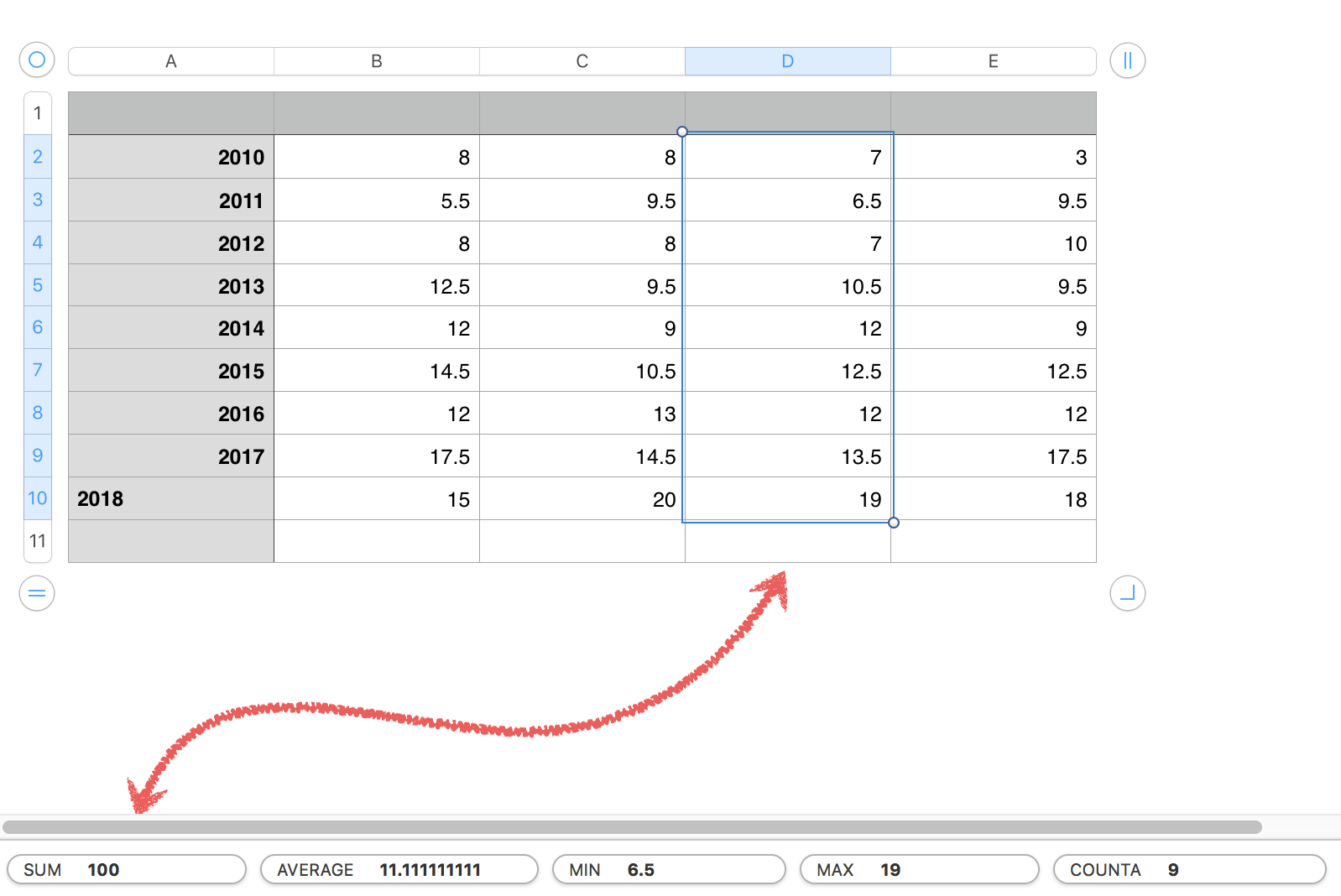The width and height of the screenshot is (1341, 896).
Task: Select row 7 header
Action: click(38, 370)
